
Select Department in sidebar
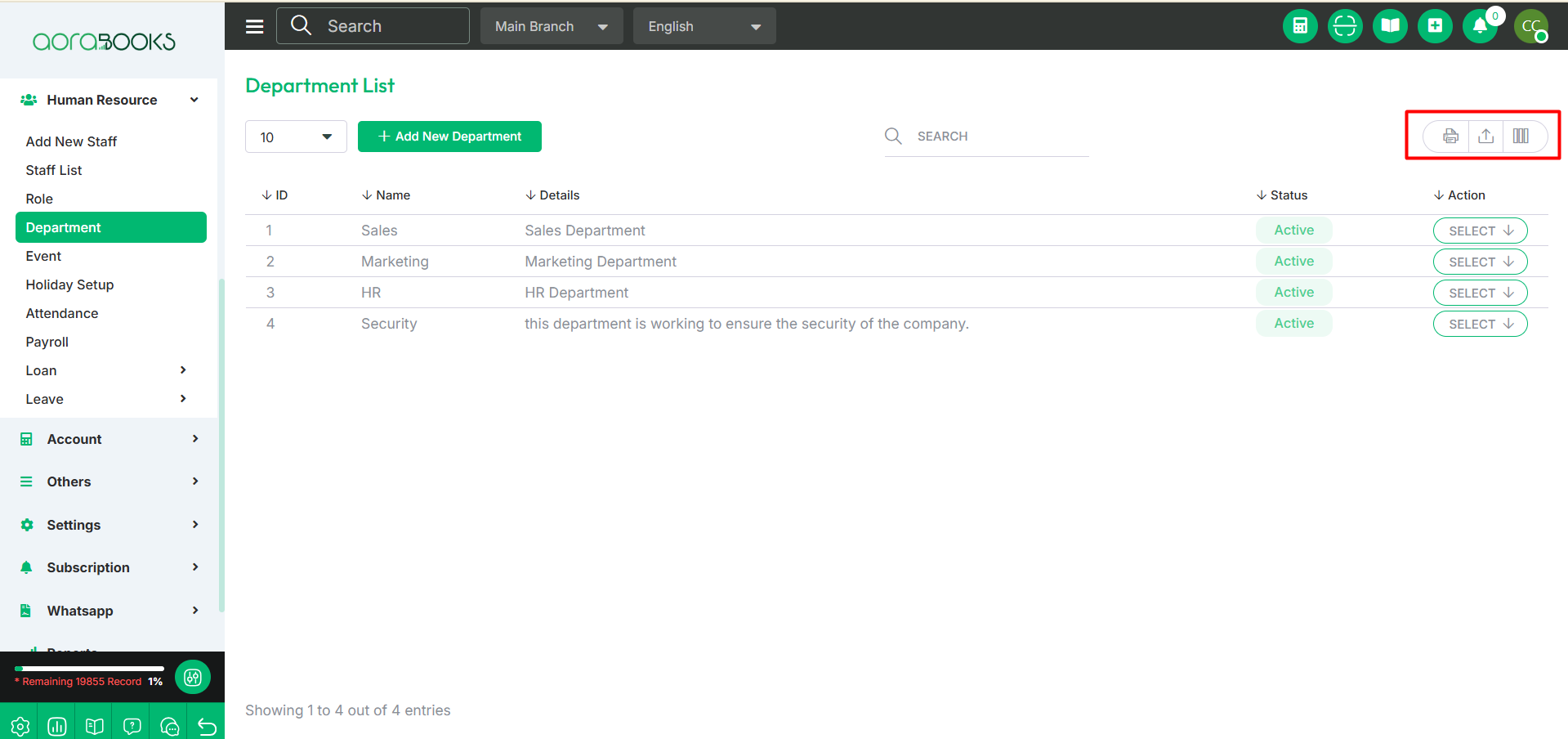point(111,227)
